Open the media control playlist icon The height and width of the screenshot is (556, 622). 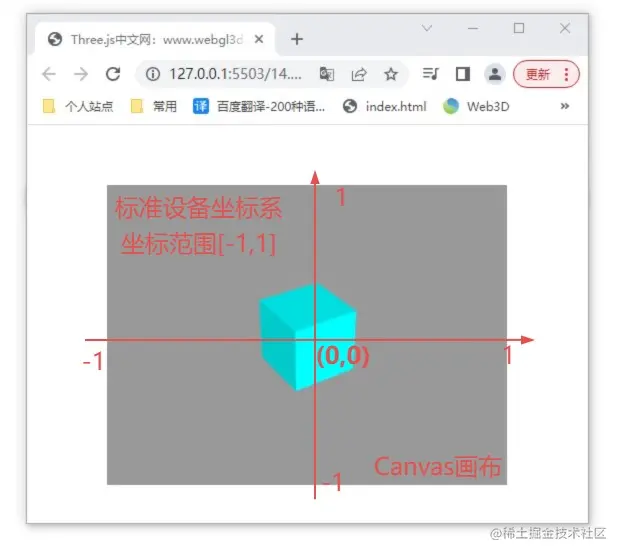click(x=430, y=74)
